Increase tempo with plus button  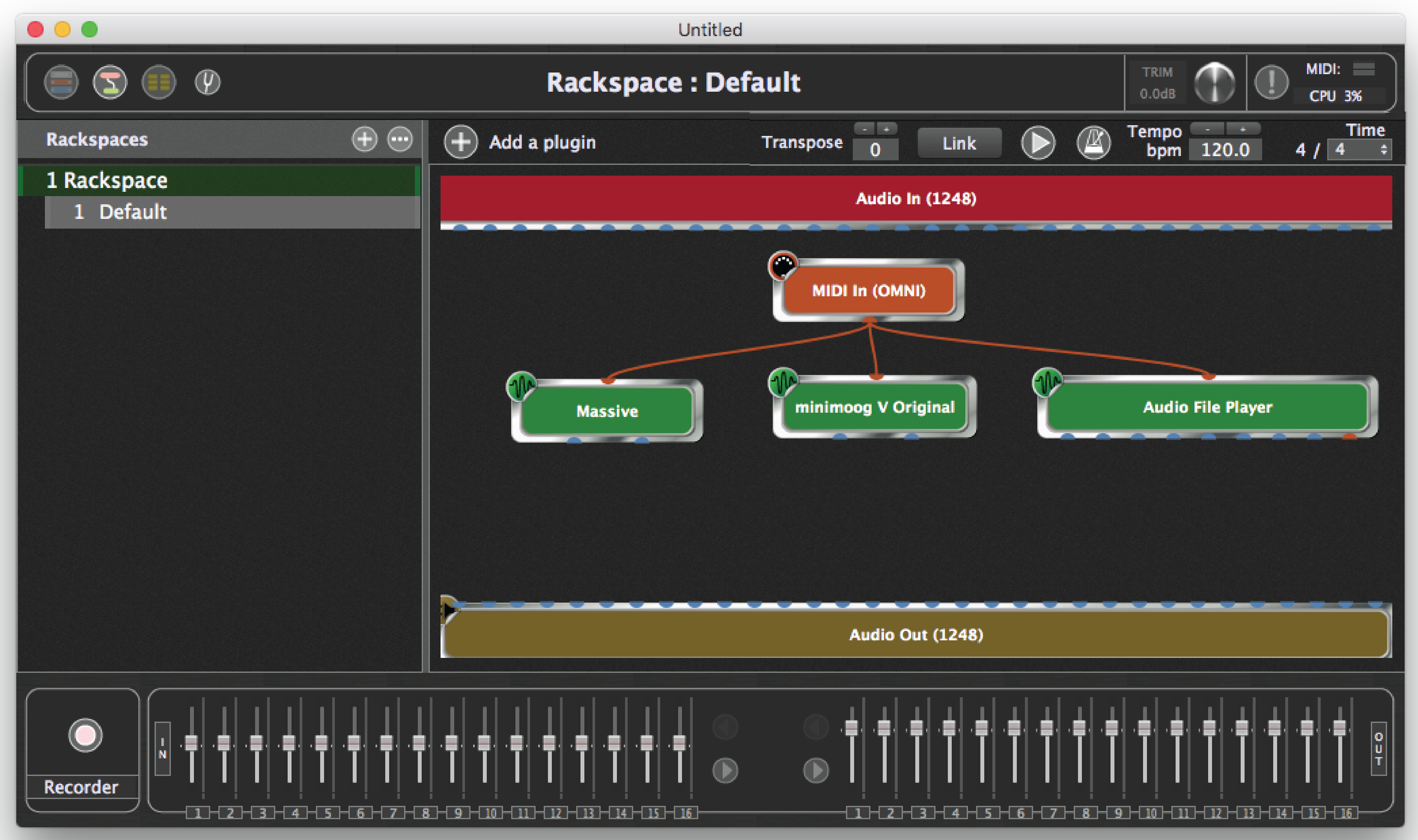[x=1243, y=129]
